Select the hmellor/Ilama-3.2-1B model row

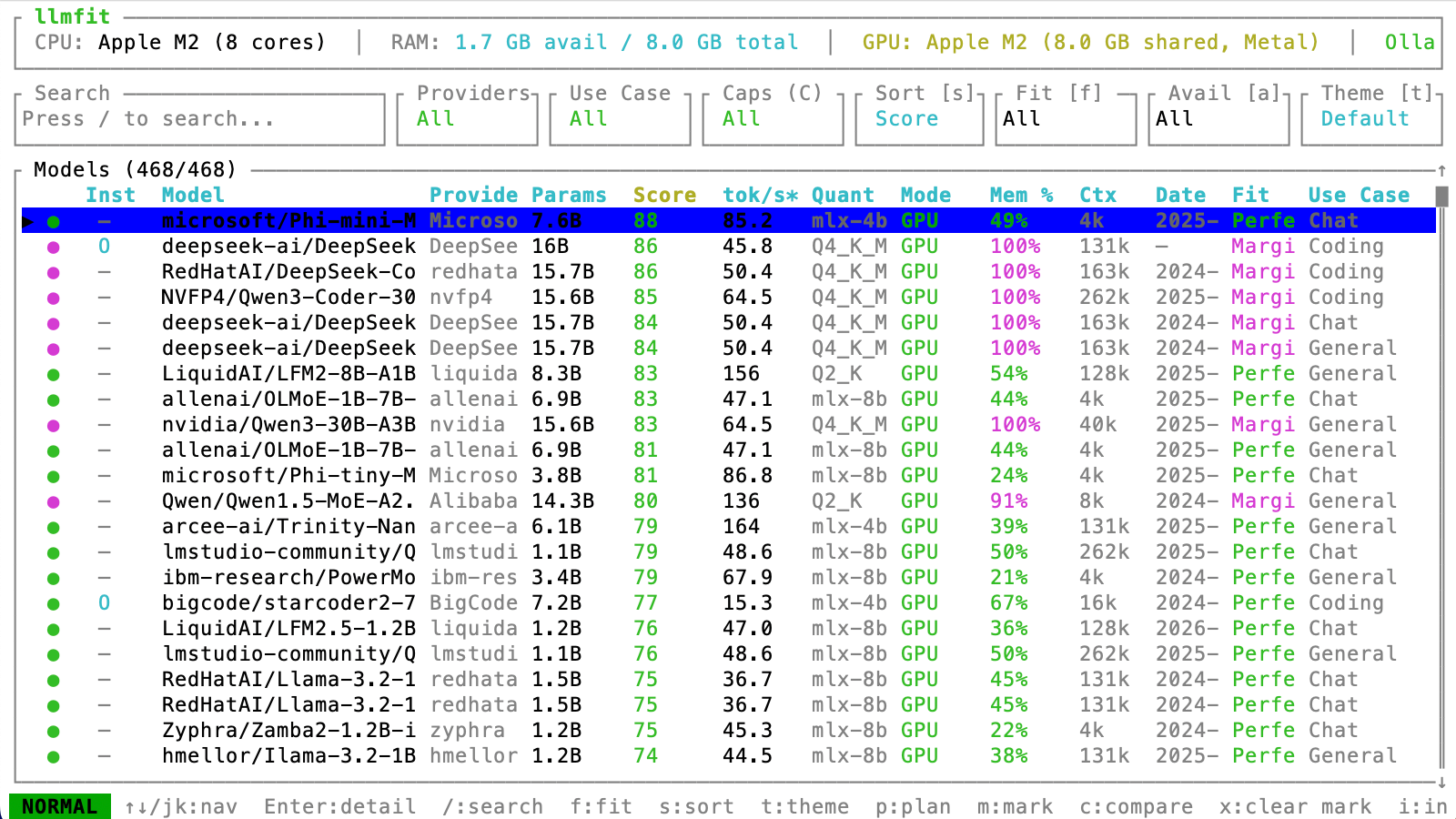pos(728,756)
